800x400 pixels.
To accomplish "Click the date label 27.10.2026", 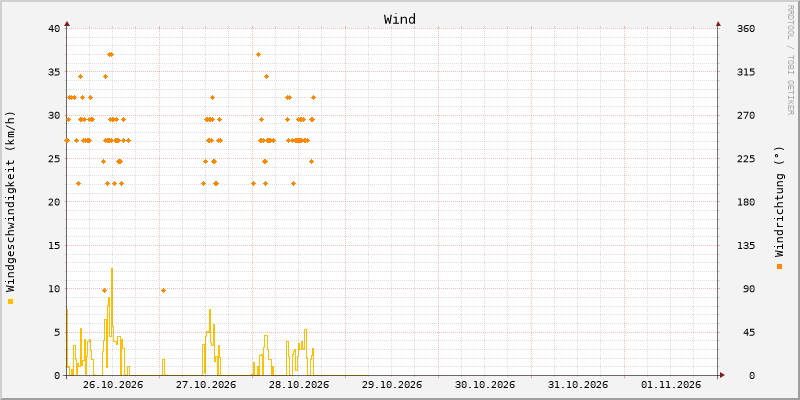I will pyautogui.click(x=206, y=385).
